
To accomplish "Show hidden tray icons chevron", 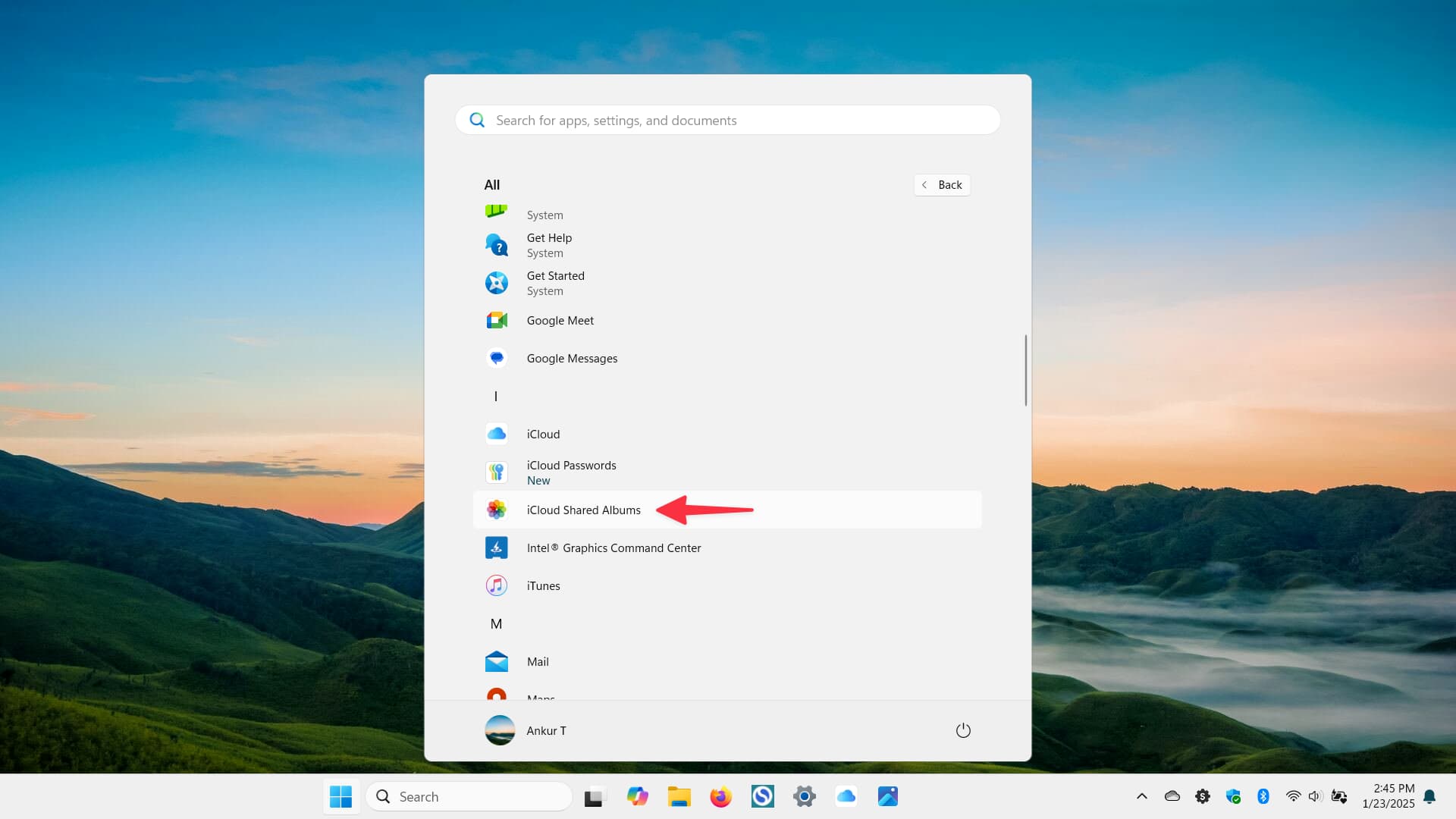I will [1141, 796].
